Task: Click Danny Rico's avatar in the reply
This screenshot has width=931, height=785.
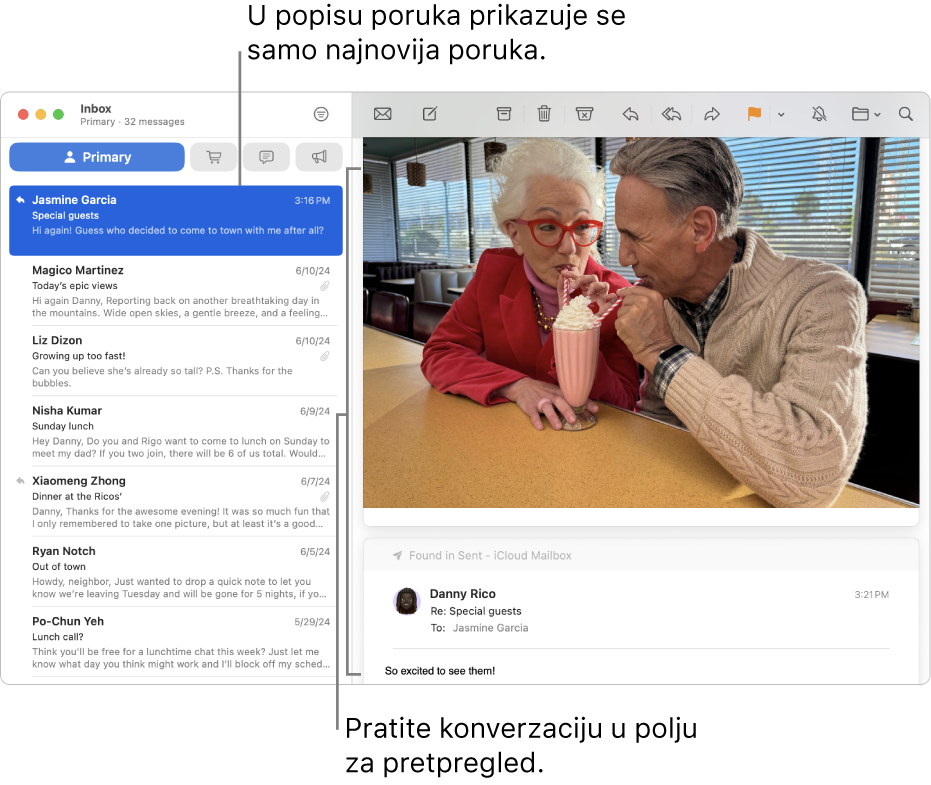Action: [407, 602]
